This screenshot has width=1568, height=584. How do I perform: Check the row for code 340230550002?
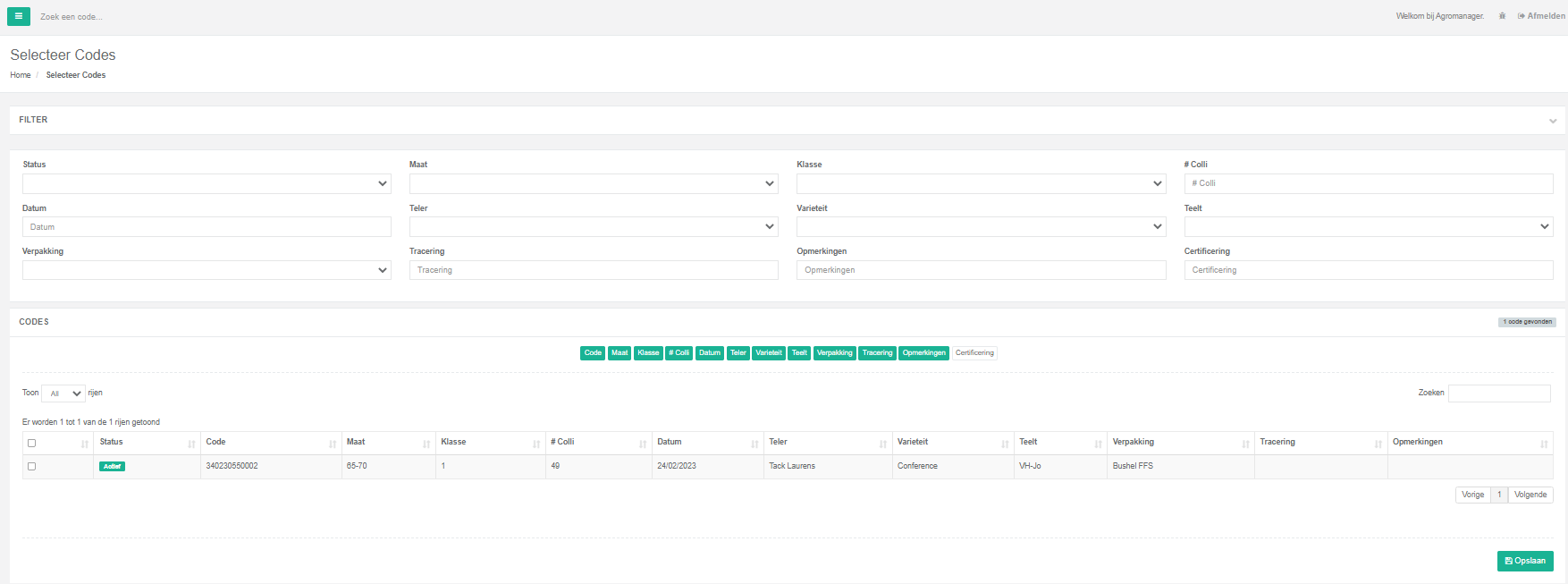(x=32, y=466)
